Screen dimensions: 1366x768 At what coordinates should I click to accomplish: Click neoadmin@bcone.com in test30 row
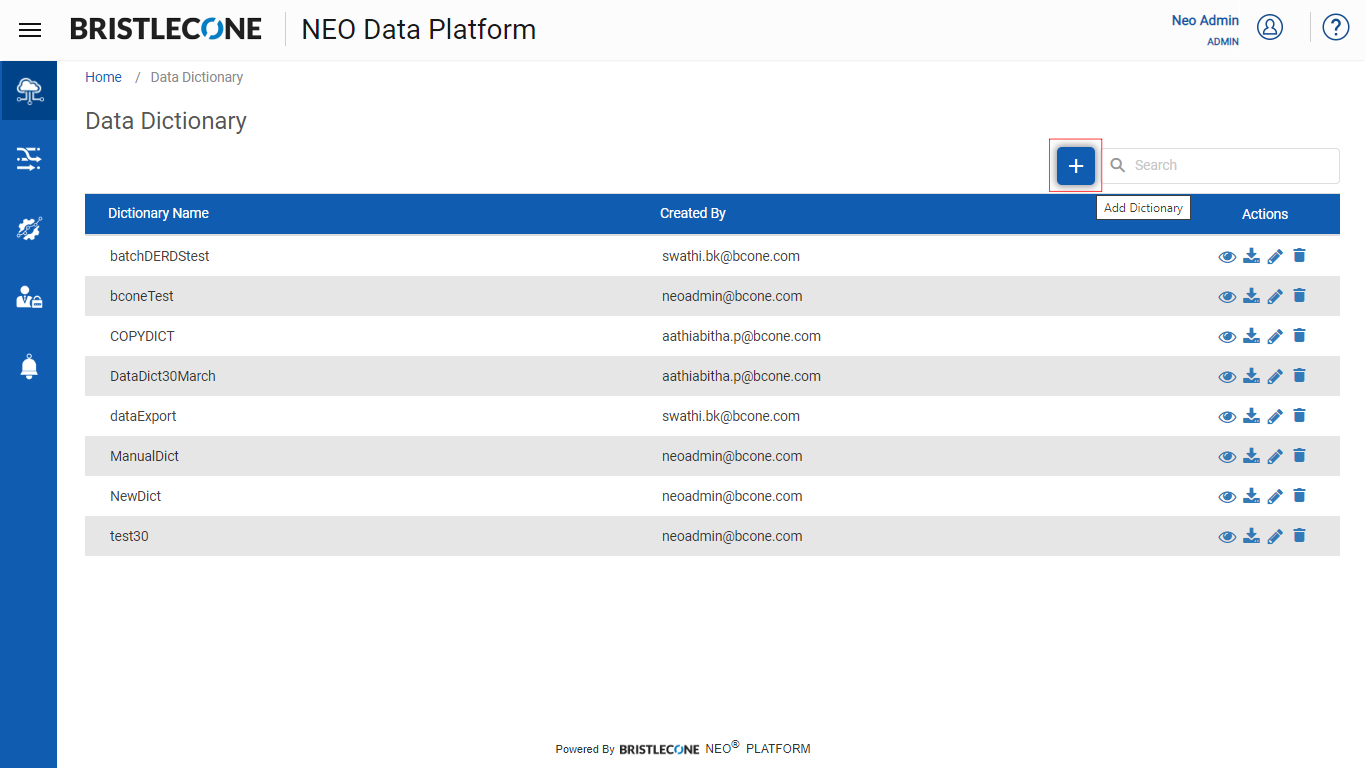[732, 536]
